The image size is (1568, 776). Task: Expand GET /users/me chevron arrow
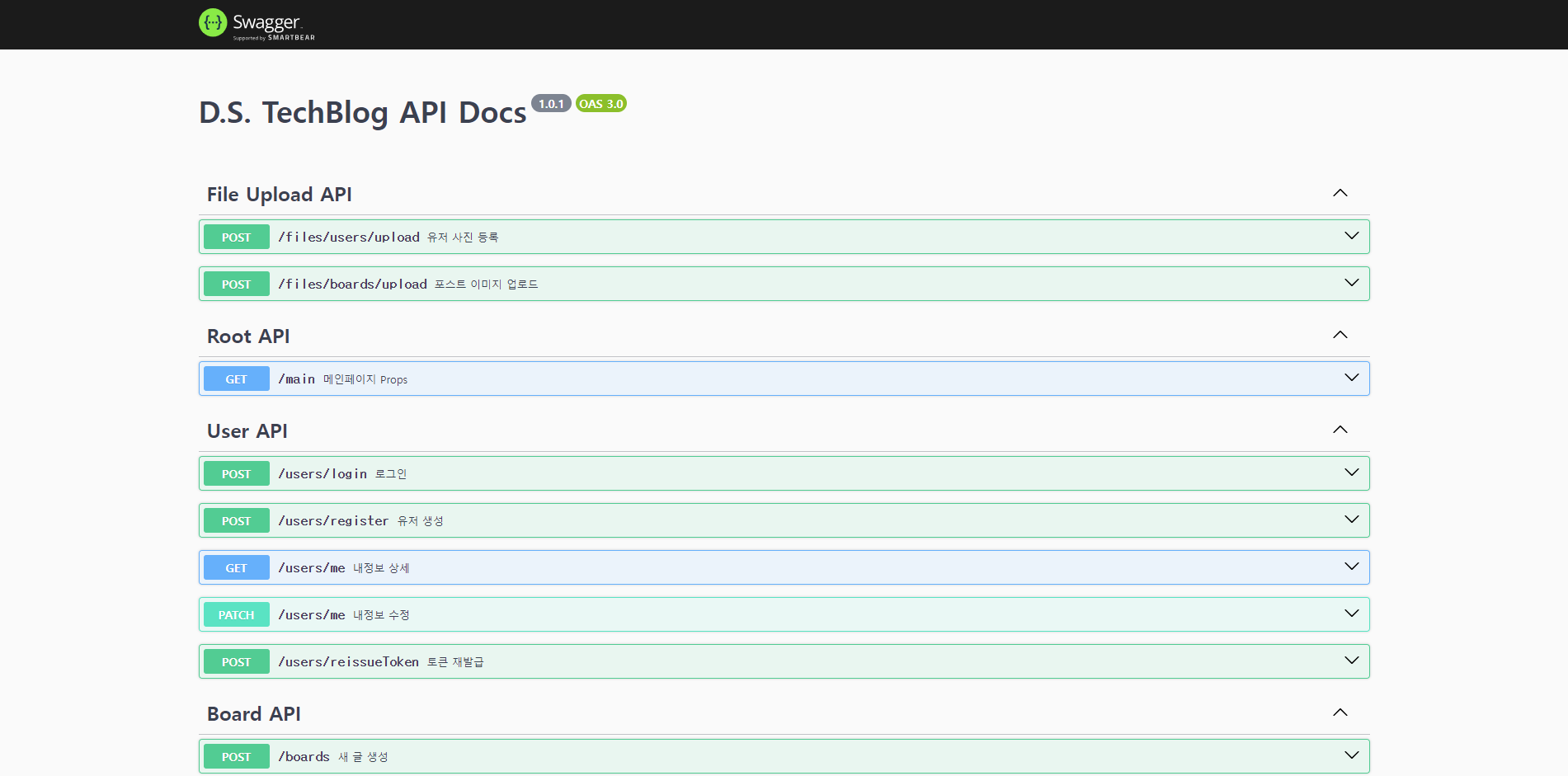point(1351,567)
